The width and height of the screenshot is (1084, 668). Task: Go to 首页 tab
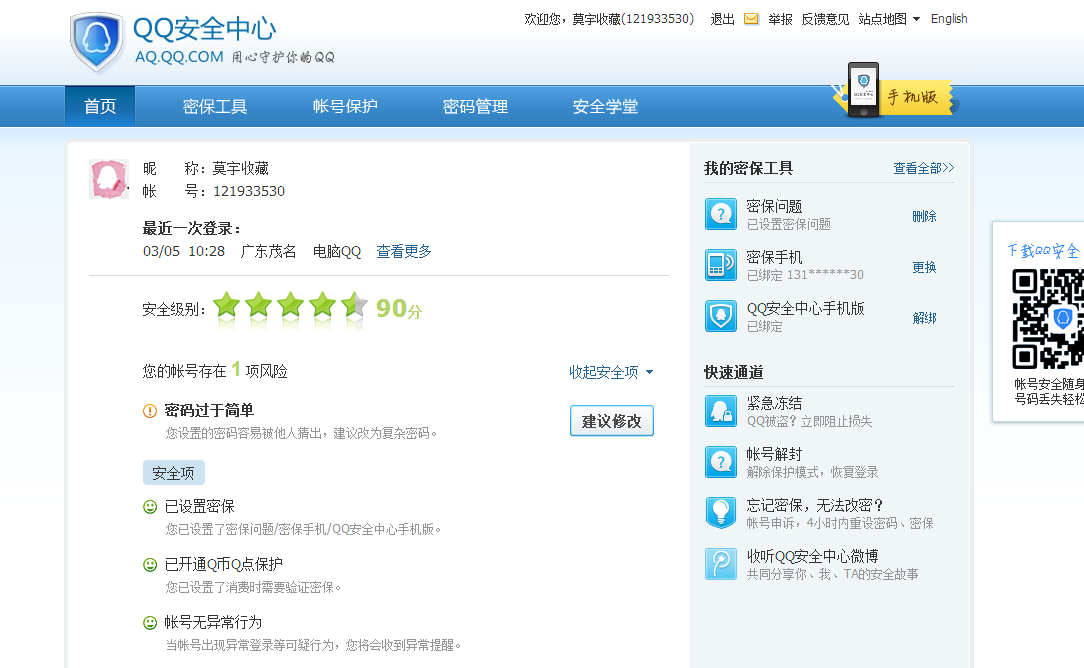(x=100, y=106)
